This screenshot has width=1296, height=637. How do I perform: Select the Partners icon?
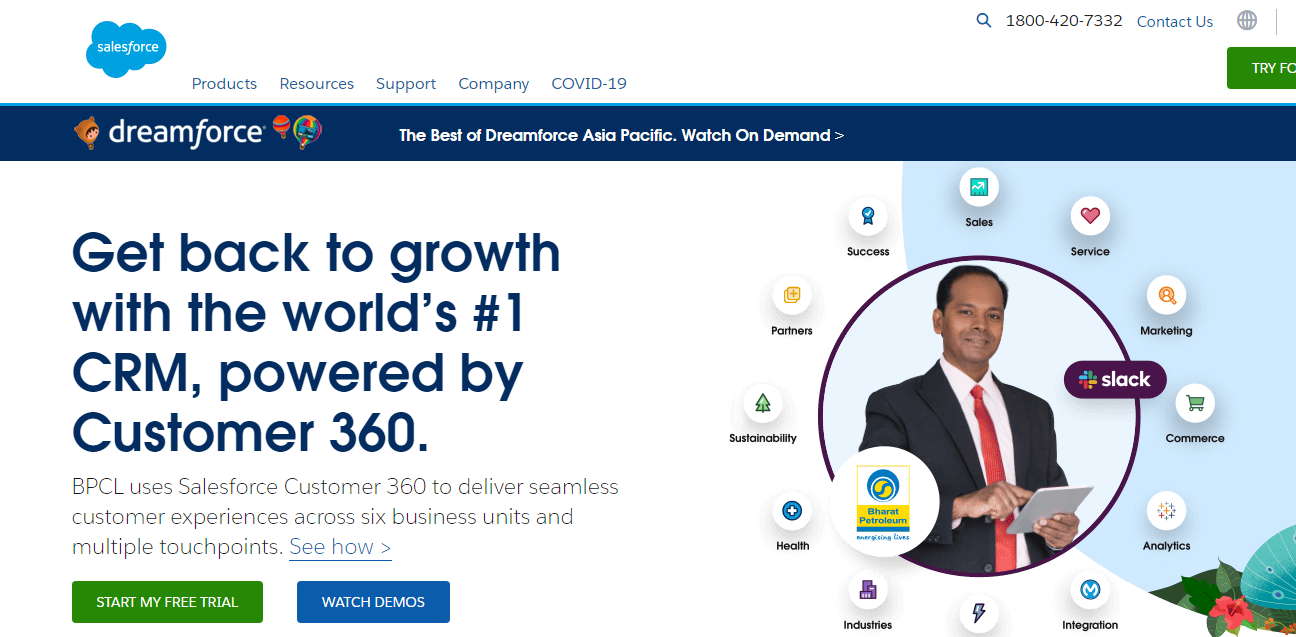click(792, 295)
